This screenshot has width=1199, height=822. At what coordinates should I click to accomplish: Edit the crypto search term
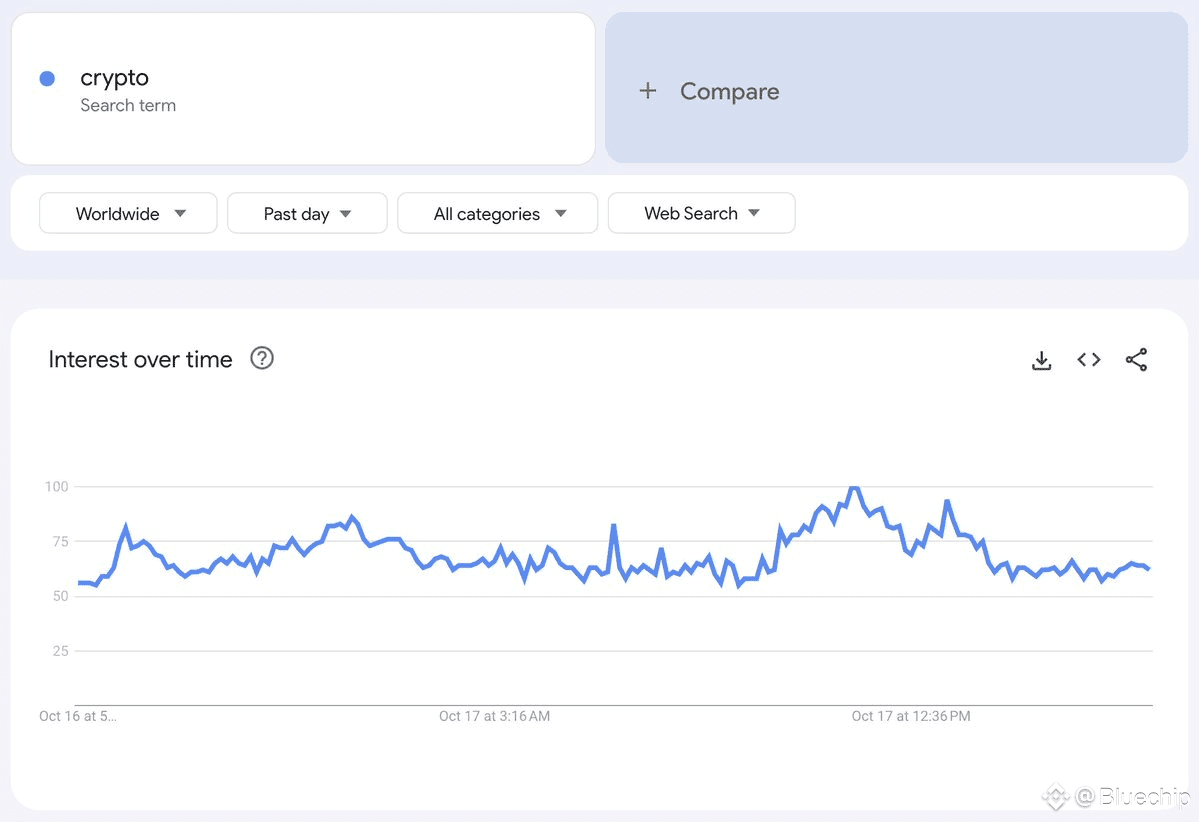pyautogui.click(x=115, y=78)
